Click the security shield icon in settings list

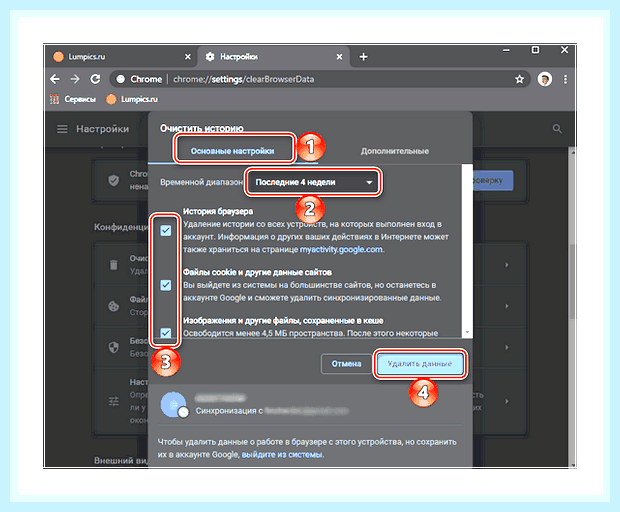click(x=113, y=347)
